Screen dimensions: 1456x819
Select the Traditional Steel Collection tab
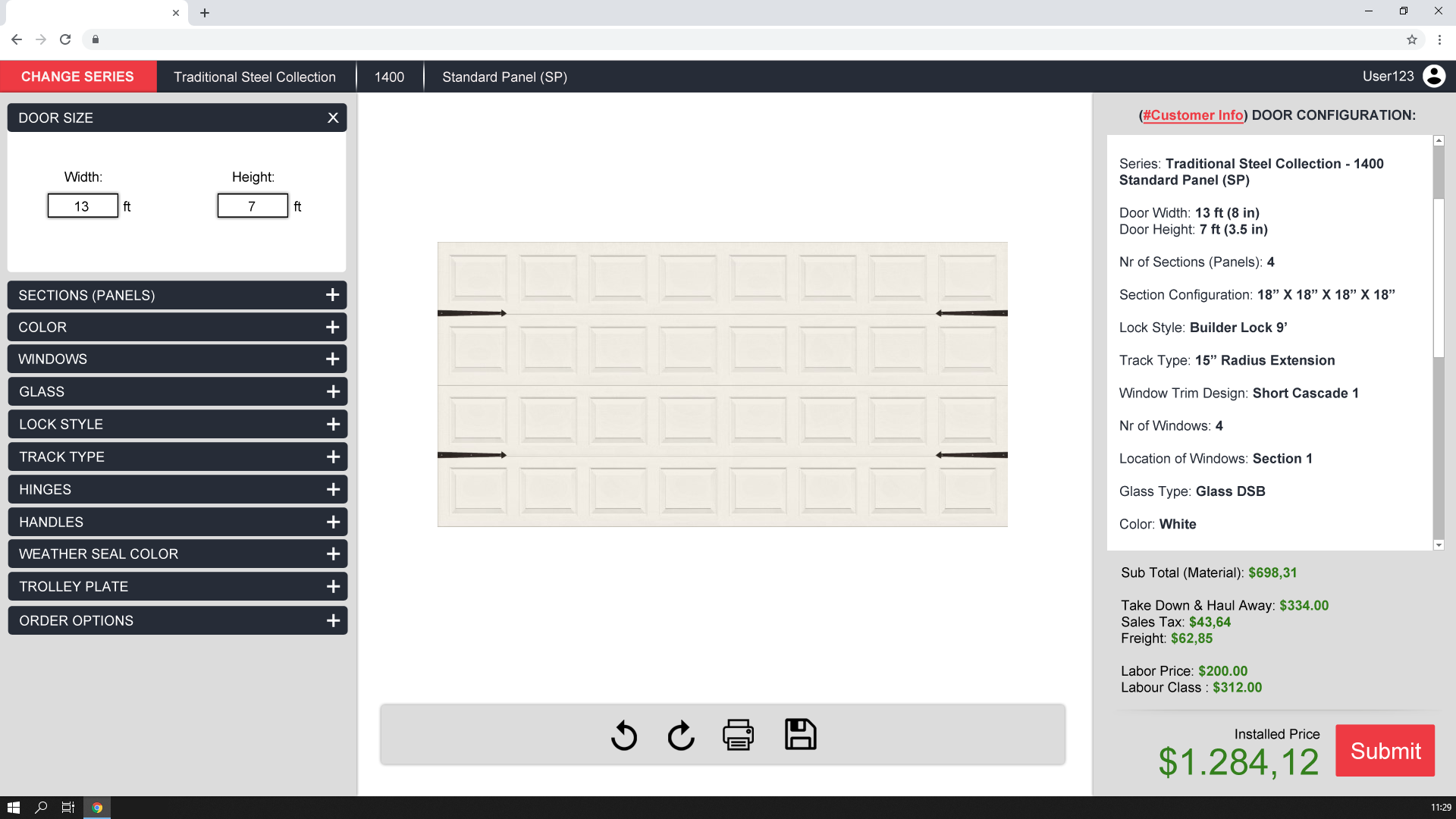(x=255, y=77)
